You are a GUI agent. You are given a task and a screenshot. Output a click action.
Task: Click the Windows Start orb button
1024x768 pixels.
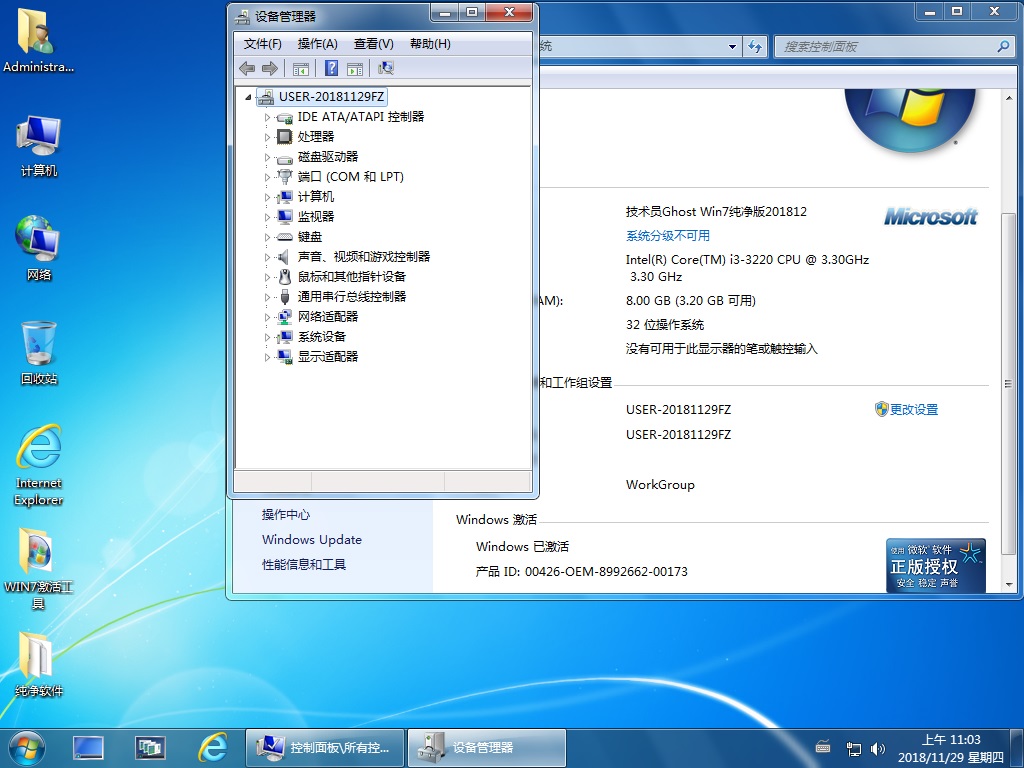point(27,747)
